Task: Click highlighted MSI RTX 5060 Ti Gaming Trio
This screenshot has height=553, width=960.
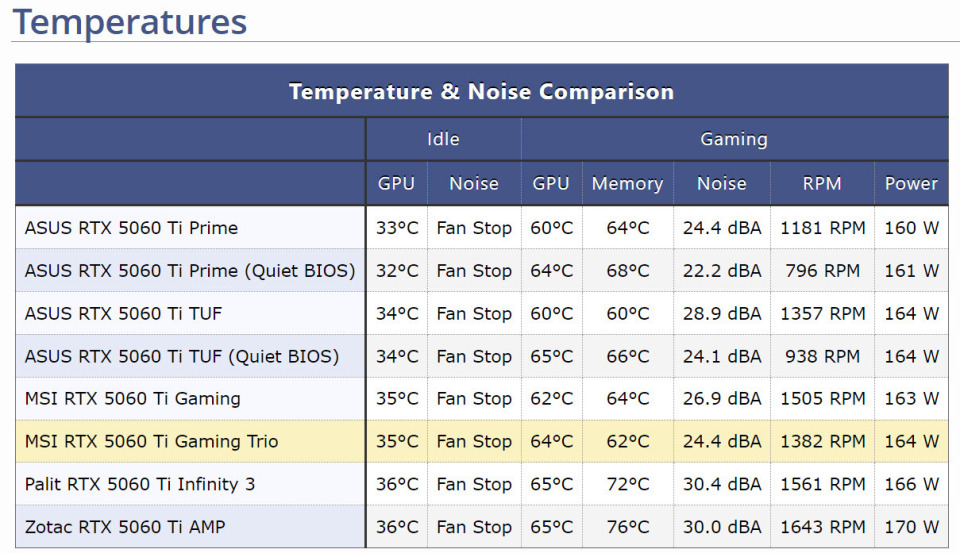Action: coord(151,442)
